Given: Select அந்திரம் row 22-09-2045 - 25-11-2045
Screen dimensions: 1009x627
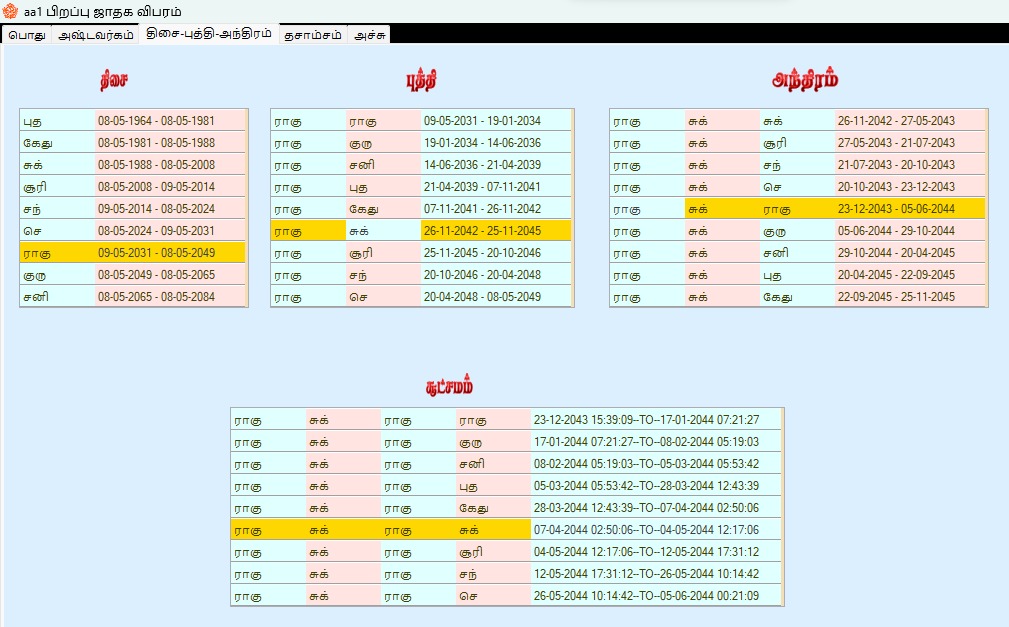Looking at the screenshot, I should tap(798, 297).
